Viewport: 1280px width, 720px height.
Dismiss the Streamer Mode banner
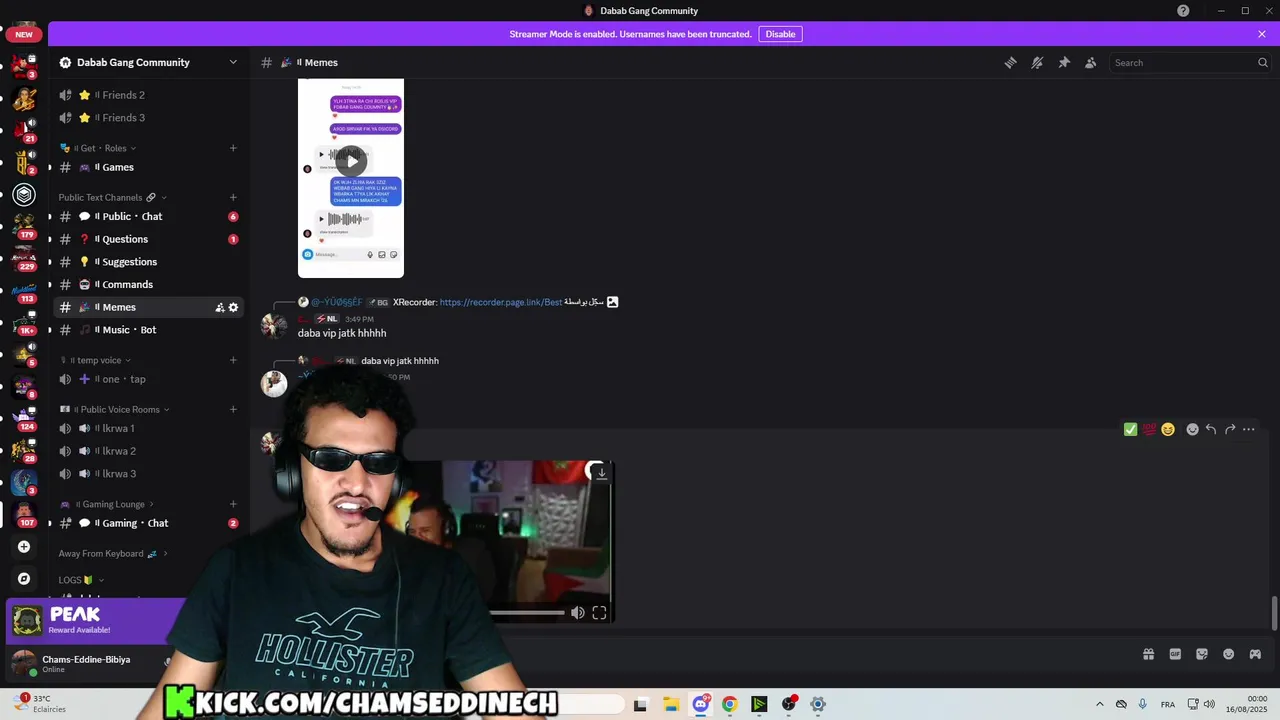click(1262, 34)
